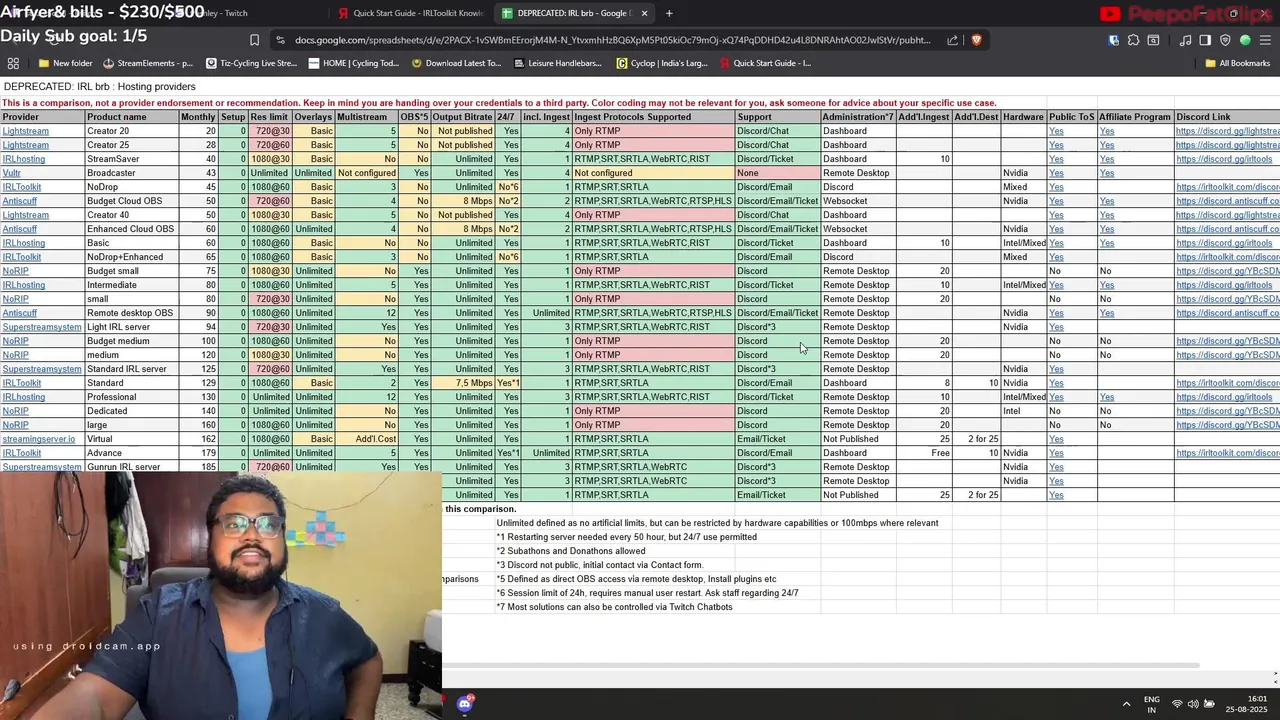Open the Leisure Handlebars bookmark
The width and height of the screenshot is (1280, 720).
pos(558,63)
